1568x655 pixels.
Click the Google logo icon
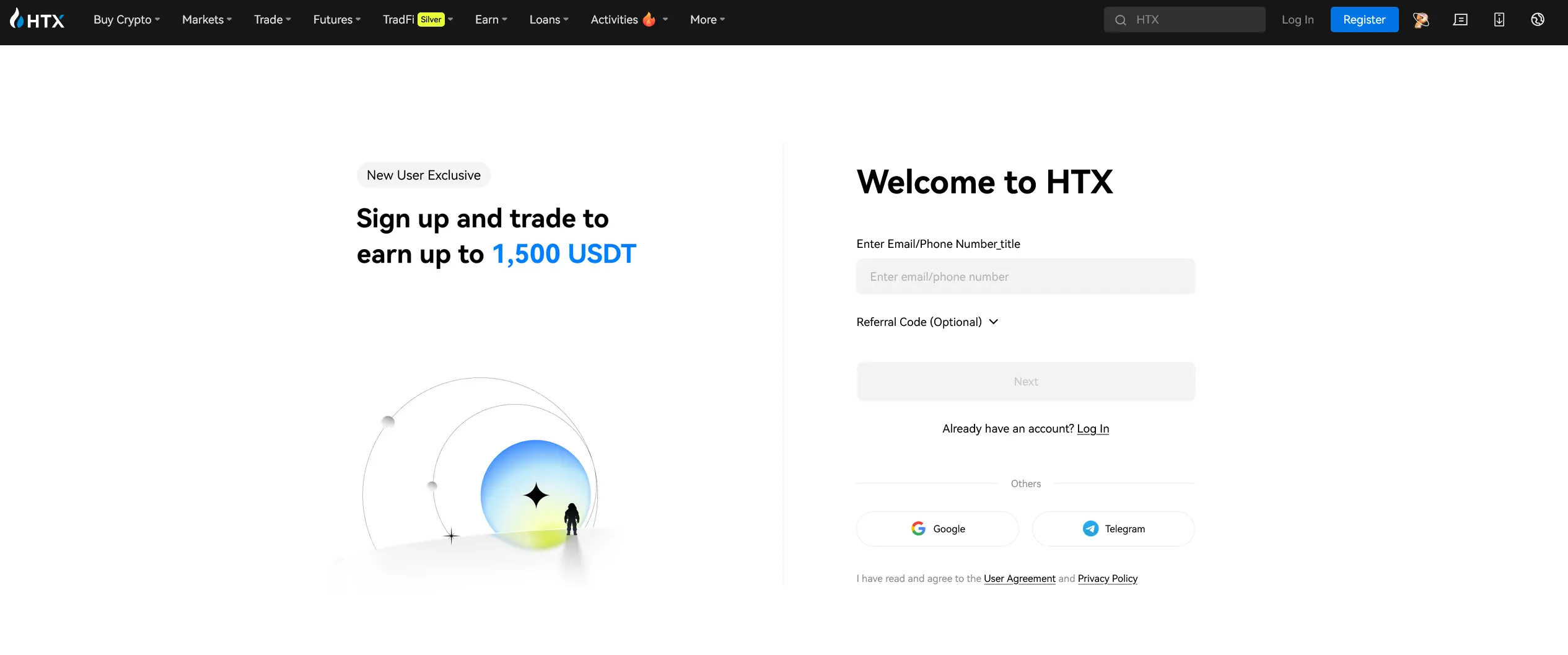point(918,529)
